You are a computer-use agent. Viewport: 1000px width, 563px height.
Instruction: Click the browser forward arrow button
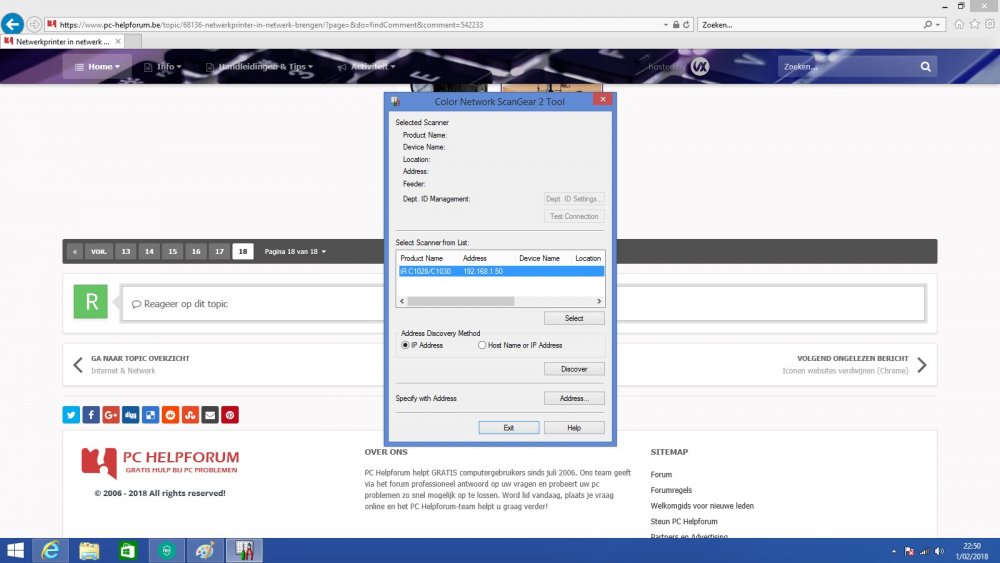click(x=34, y=24)
